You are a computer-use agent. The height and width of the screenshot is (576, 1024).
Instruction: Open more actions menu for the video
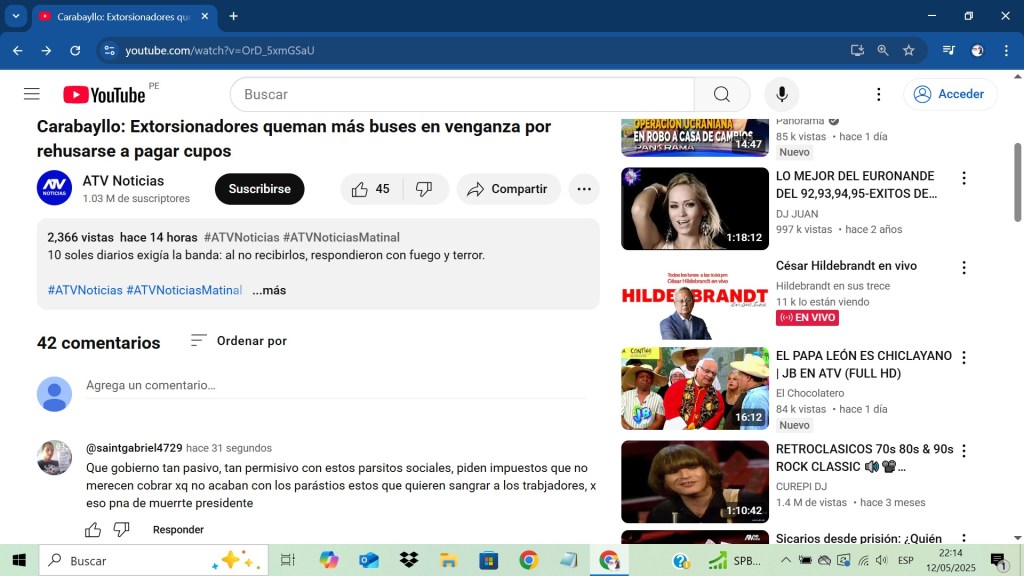tap(584, 189)
